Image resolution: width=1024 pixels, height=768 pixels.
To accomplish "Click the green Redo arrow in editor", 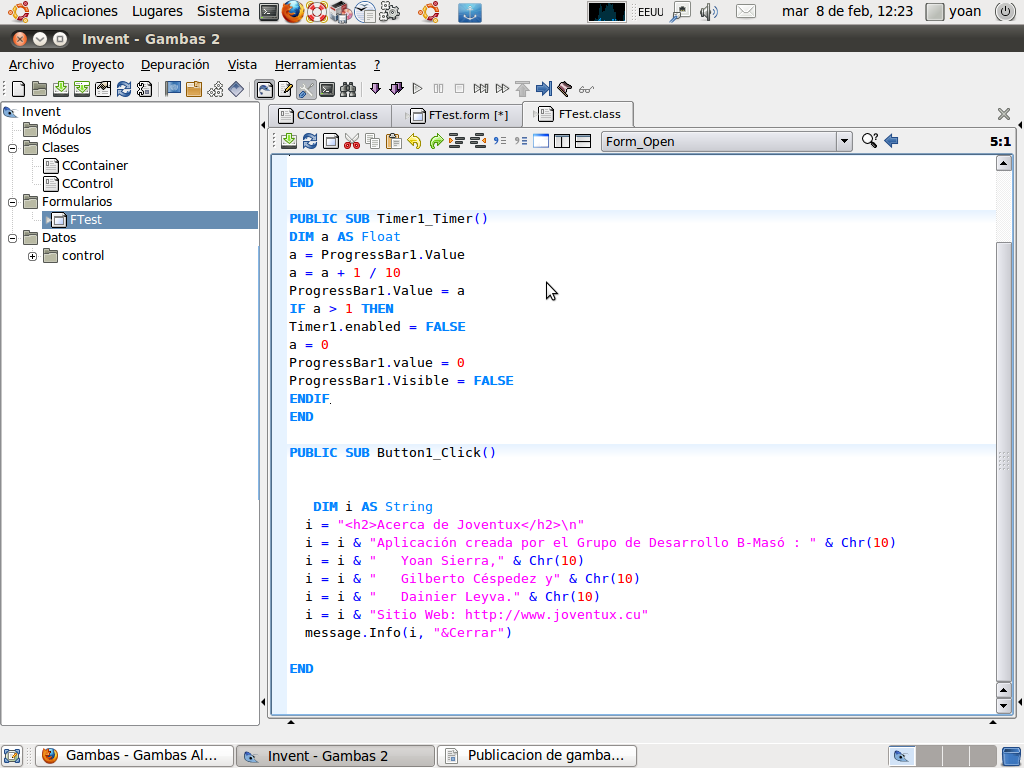I will point(436,141).
